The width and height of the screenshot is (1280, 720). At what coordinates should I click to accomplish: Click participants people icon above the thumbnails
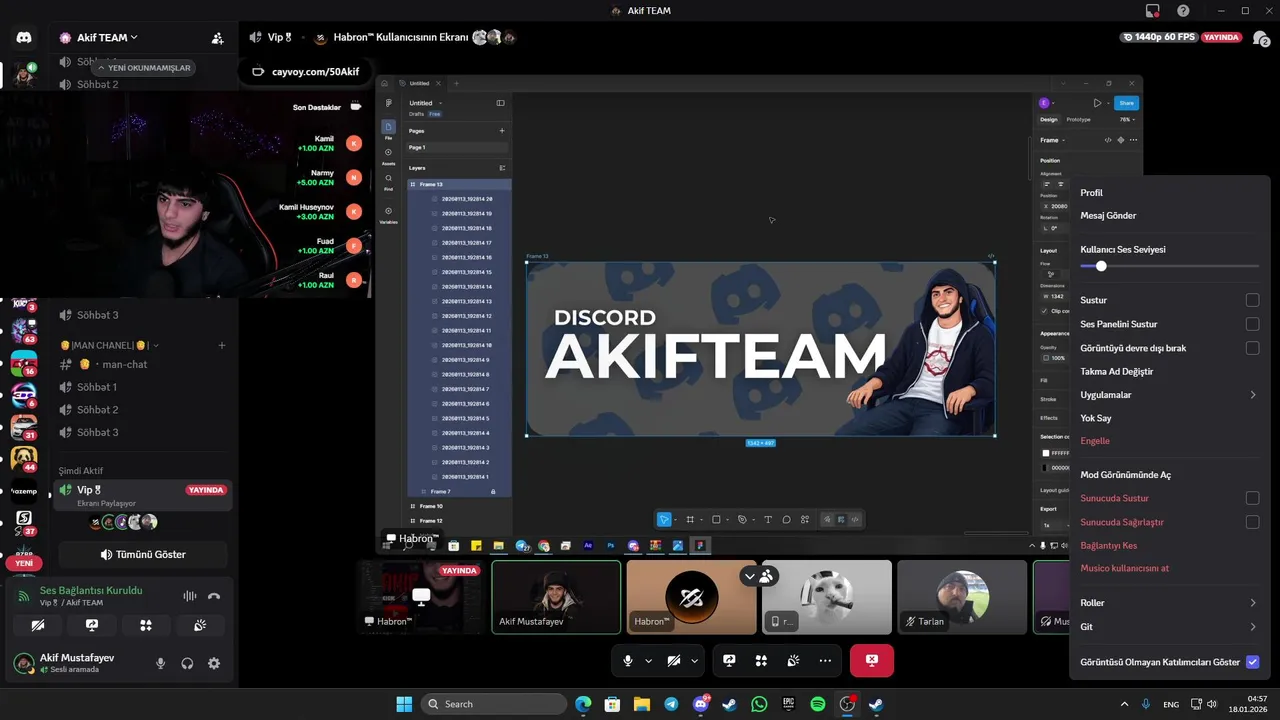coord(767,576)
